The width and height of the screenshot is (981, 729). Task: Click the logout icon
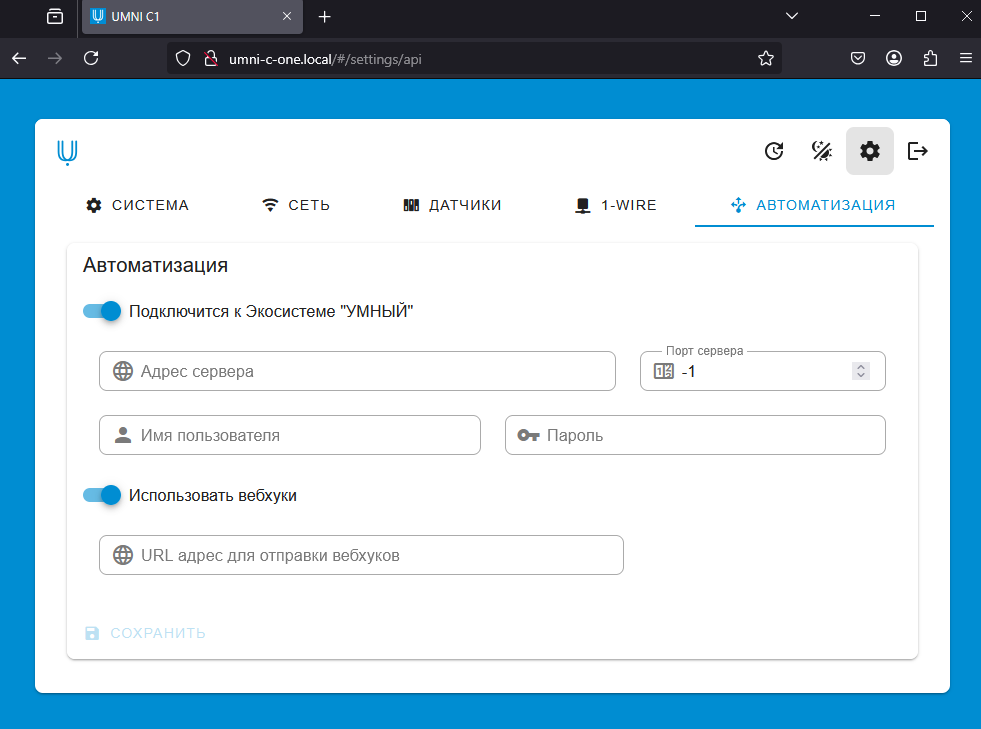[917, 151]
